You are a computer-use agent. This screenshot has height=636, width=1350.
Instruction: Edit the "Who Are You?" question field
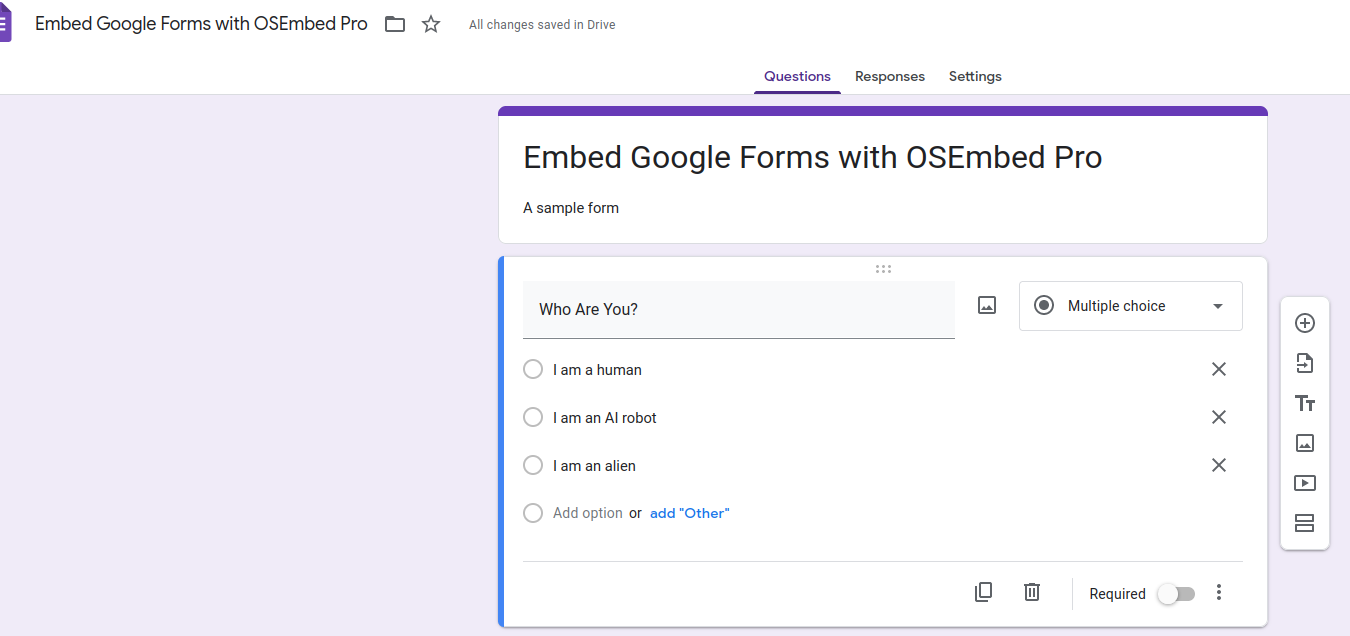tap(739, 310)
